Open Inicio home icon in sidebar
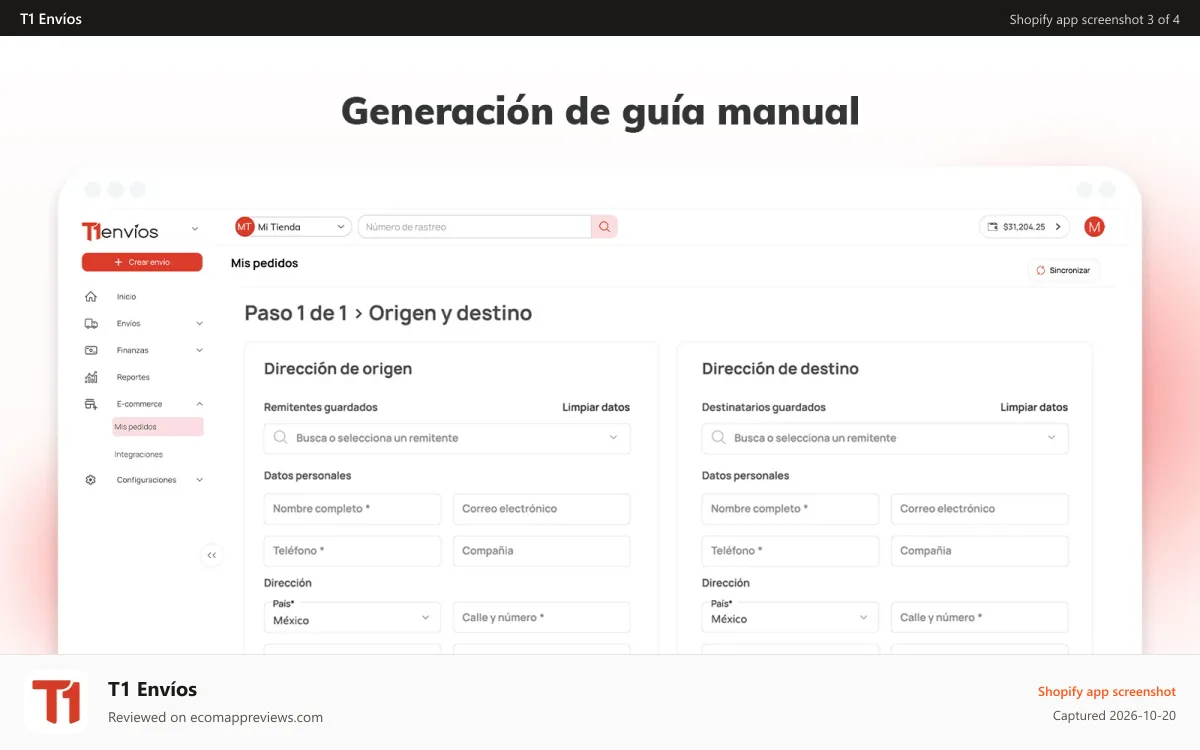Screen dimensions: 1200x750 click(x=91, y=297)
